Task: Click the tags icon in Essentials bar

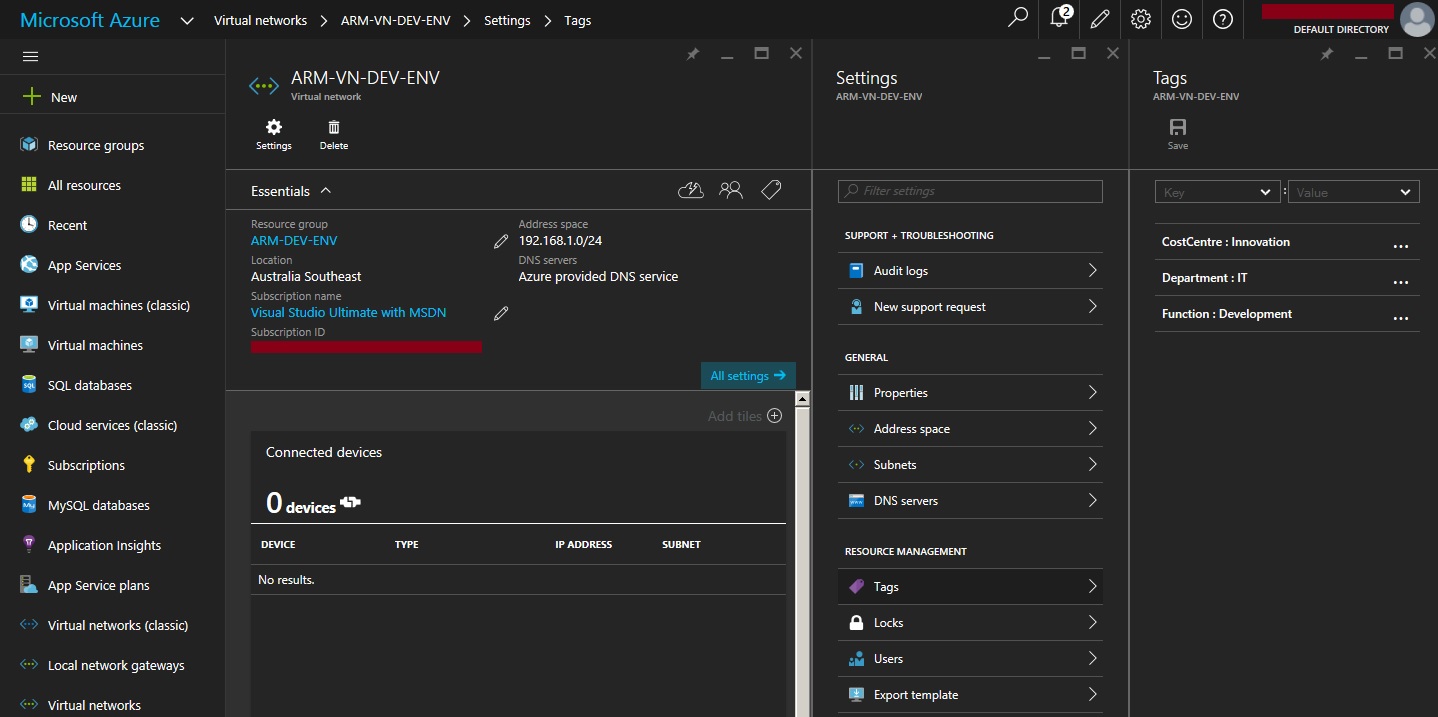Action: [771, 190]
